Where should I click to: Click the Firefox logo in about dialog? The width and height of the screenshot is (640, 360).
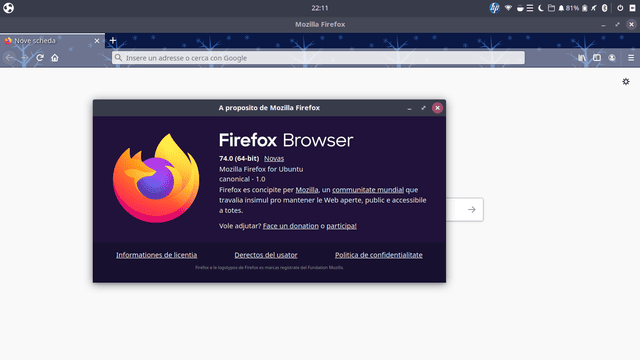[x=156, y=178]
